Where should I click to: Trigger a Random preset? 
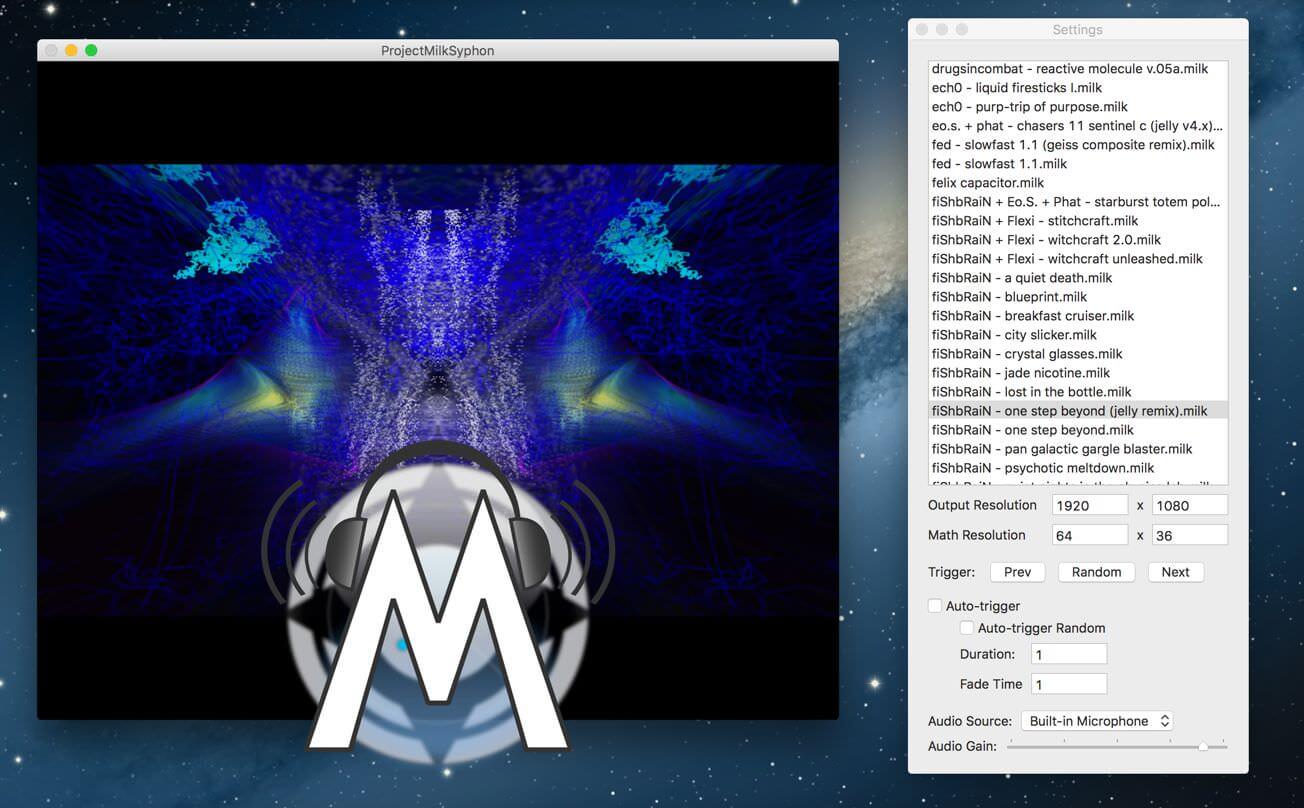click(x=1096, y=572)
